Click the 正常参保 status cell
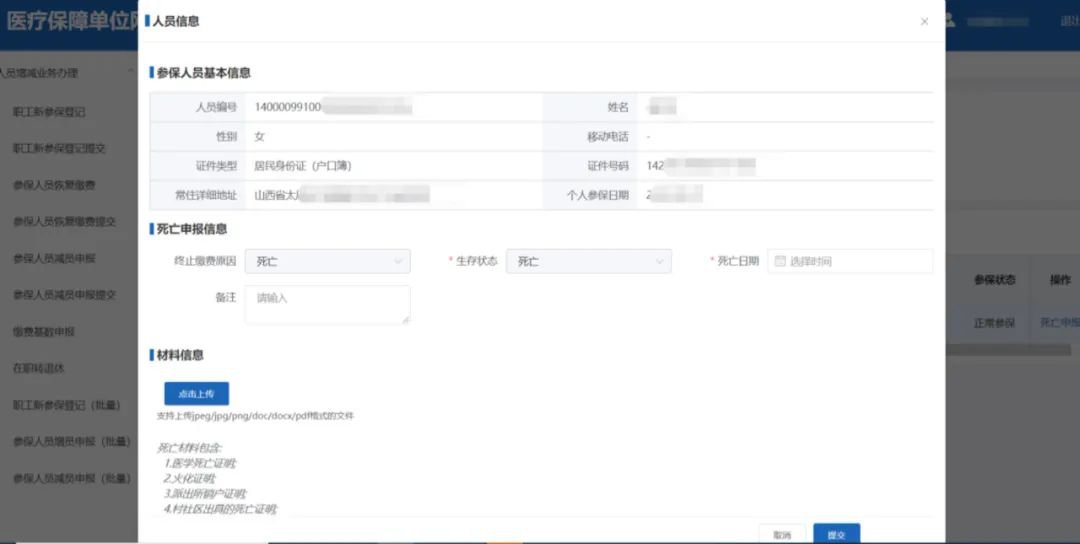The height and width of the screenshot is (544, 1080). point(994,322)
